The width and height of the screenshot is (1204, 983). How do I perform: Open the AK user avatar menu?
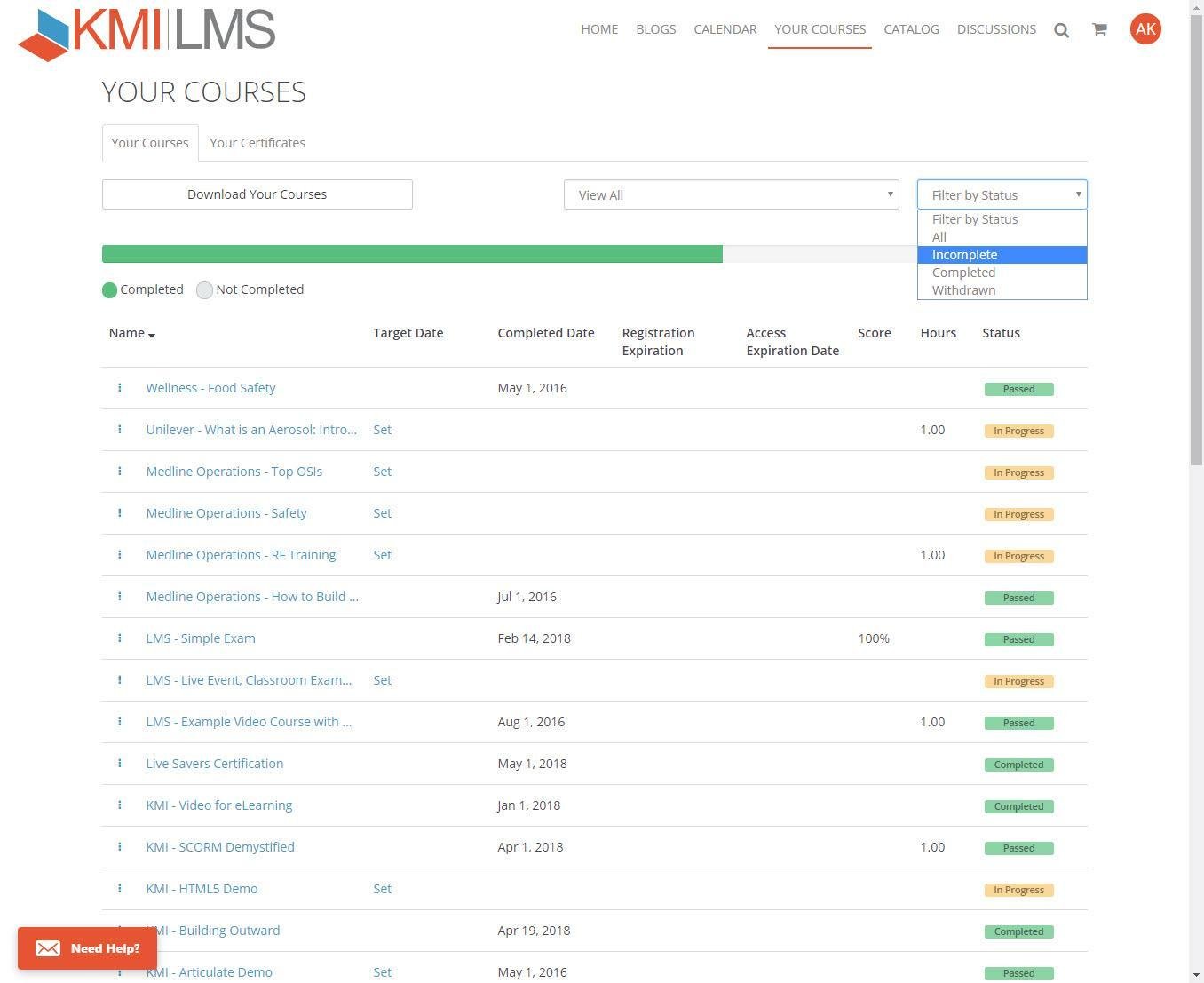tap(1145, 29)
